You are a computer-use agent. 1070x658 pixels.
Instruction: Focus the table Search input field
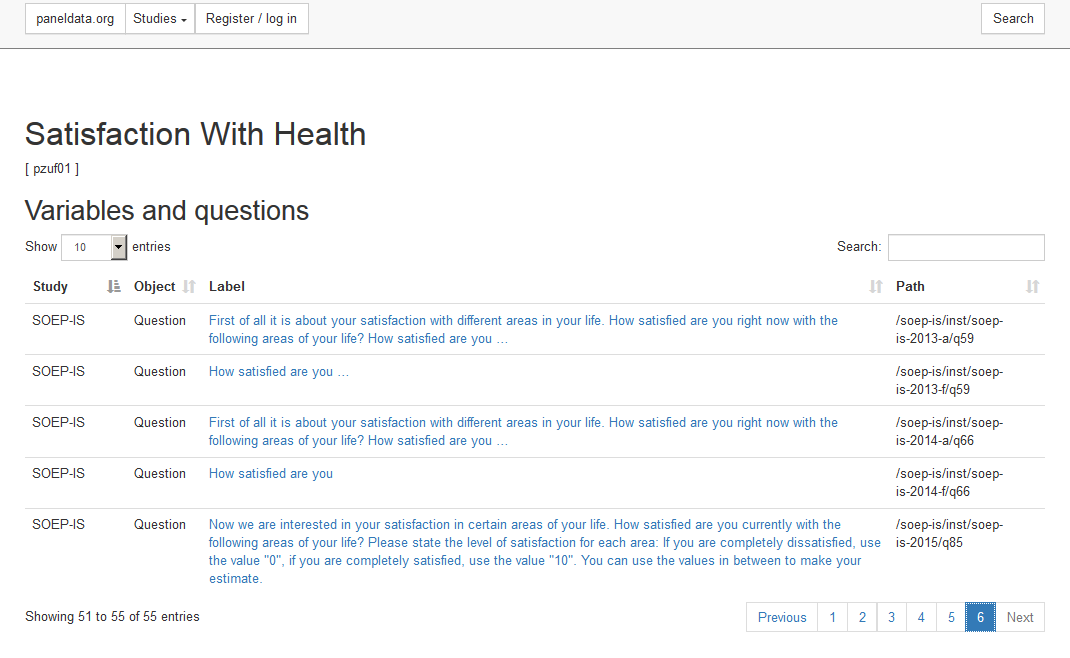(x=966, y=247)
